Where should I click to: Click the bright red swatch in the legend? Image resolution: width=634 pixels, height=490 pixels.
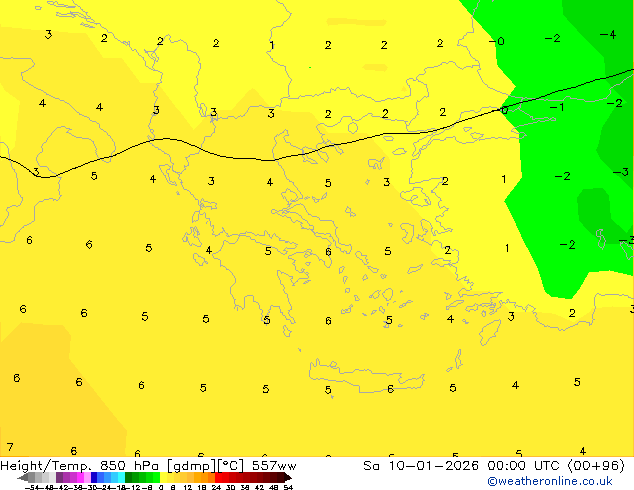[218, 477]
